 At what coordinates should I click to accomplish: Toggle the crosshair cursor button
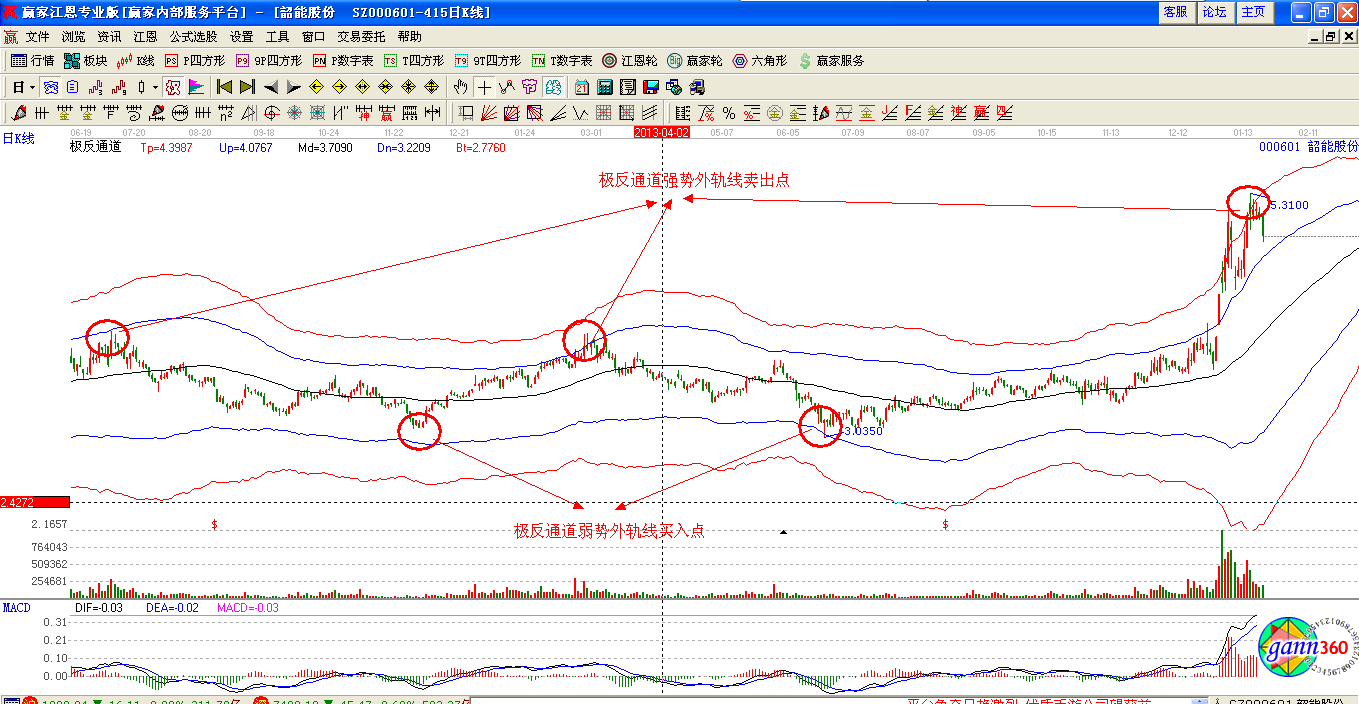[x=484, y=87]
